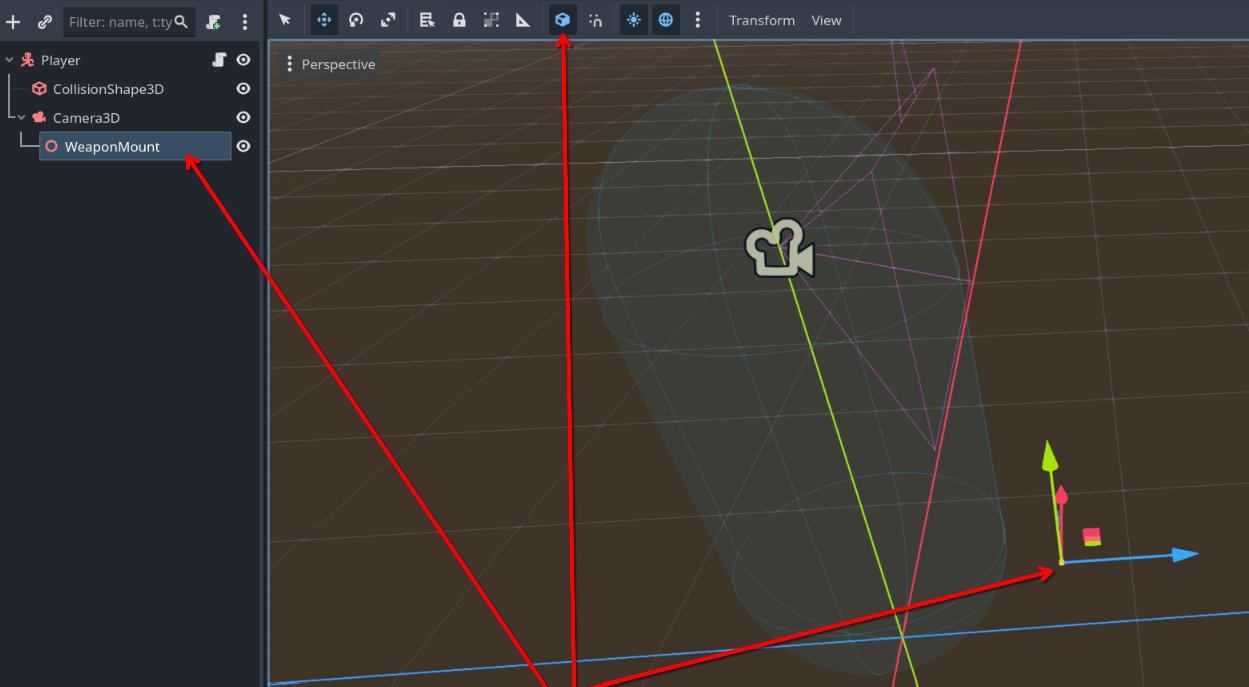The width and height of the screenshot is (1249, 687).
Task: Activate the Select Mode arrow tool
Action: 285,20
